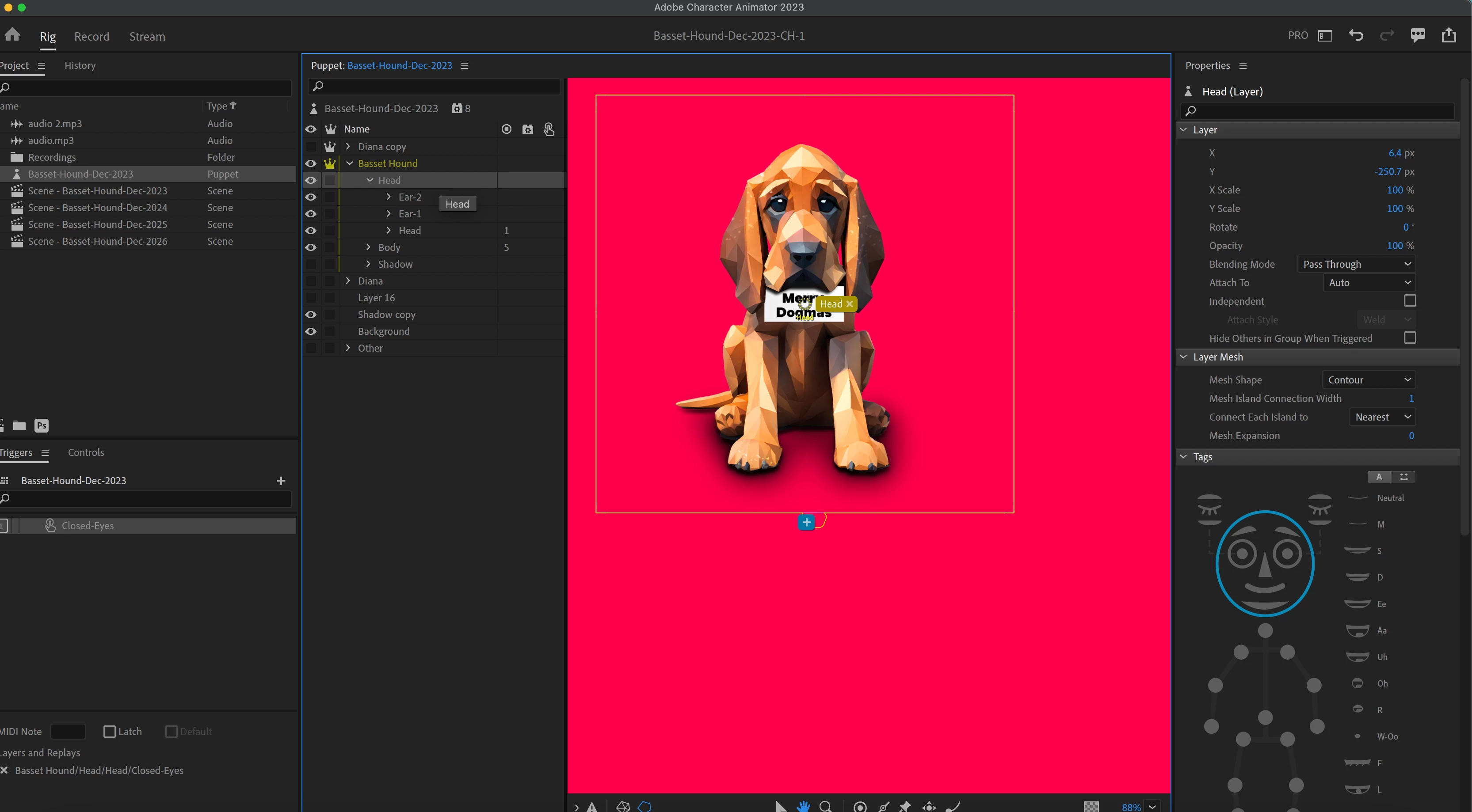Remove the Head tag on the puppet
Image resolution: width=1472 pixels, height=812 pixels.
tap(850, 304)
